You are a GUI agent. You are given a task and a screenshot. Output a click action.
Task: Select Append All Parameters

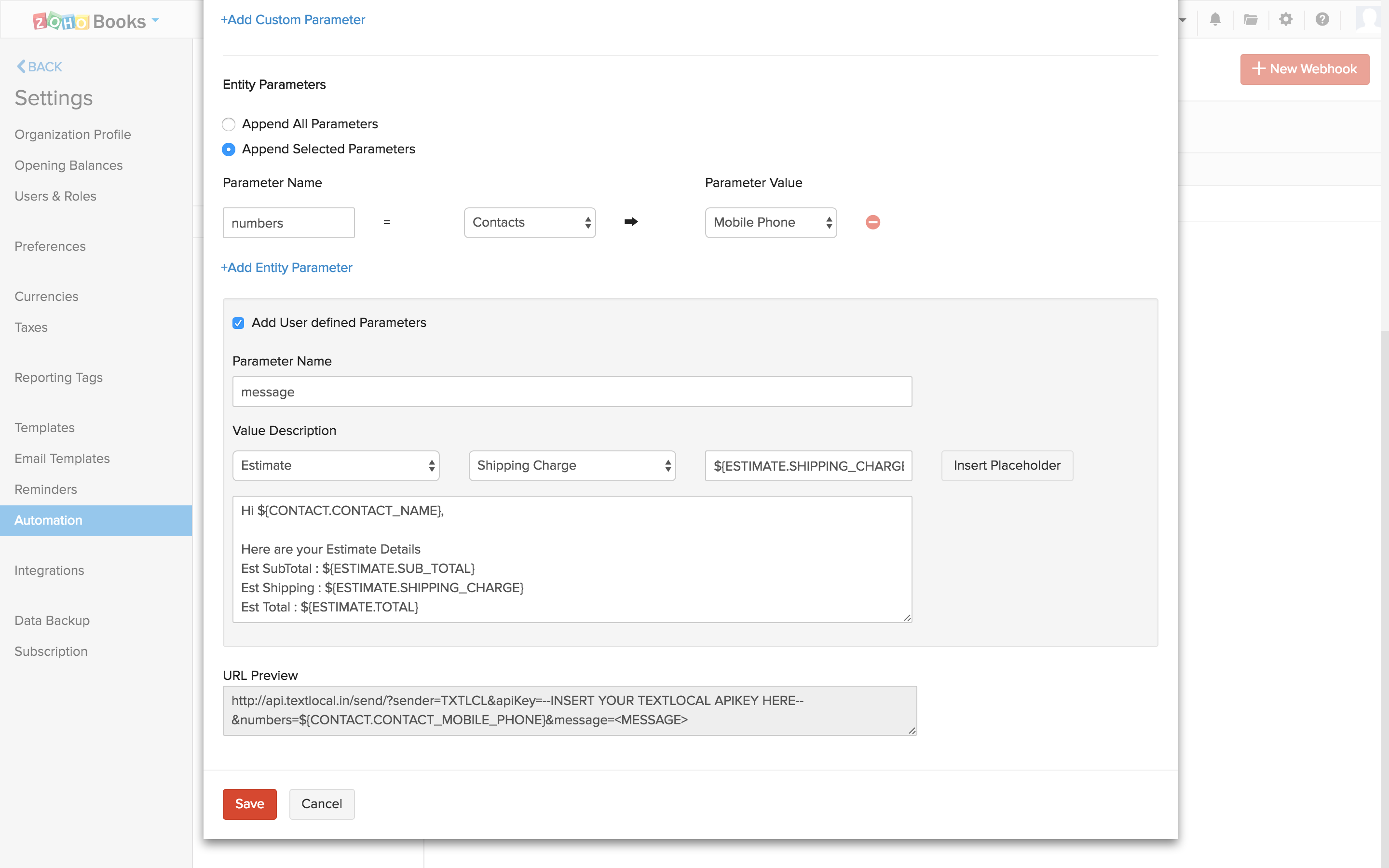[x=229, y=124]
